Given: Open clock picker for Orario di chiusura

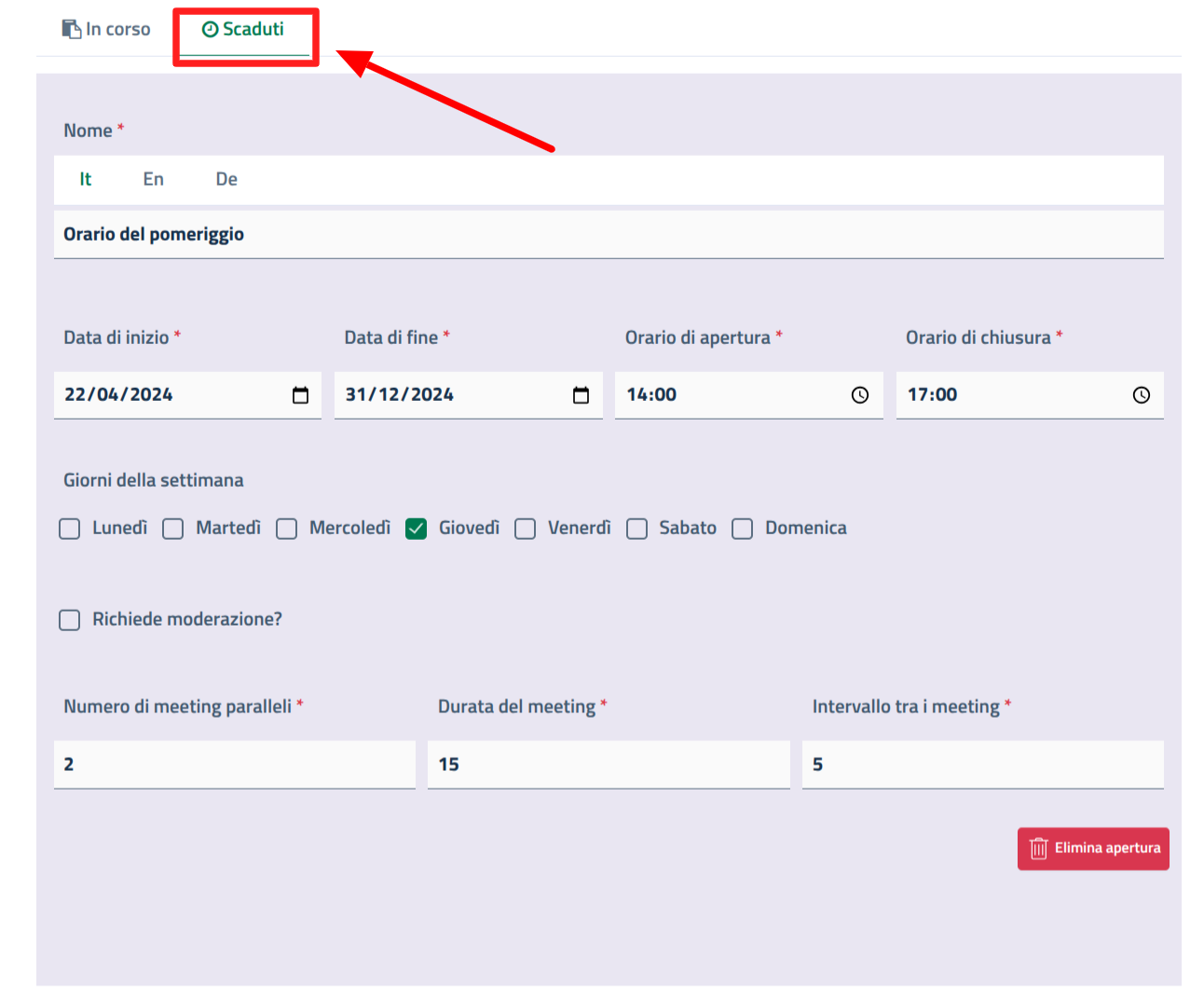Looking at the screenshot, I should [1141, 395].
